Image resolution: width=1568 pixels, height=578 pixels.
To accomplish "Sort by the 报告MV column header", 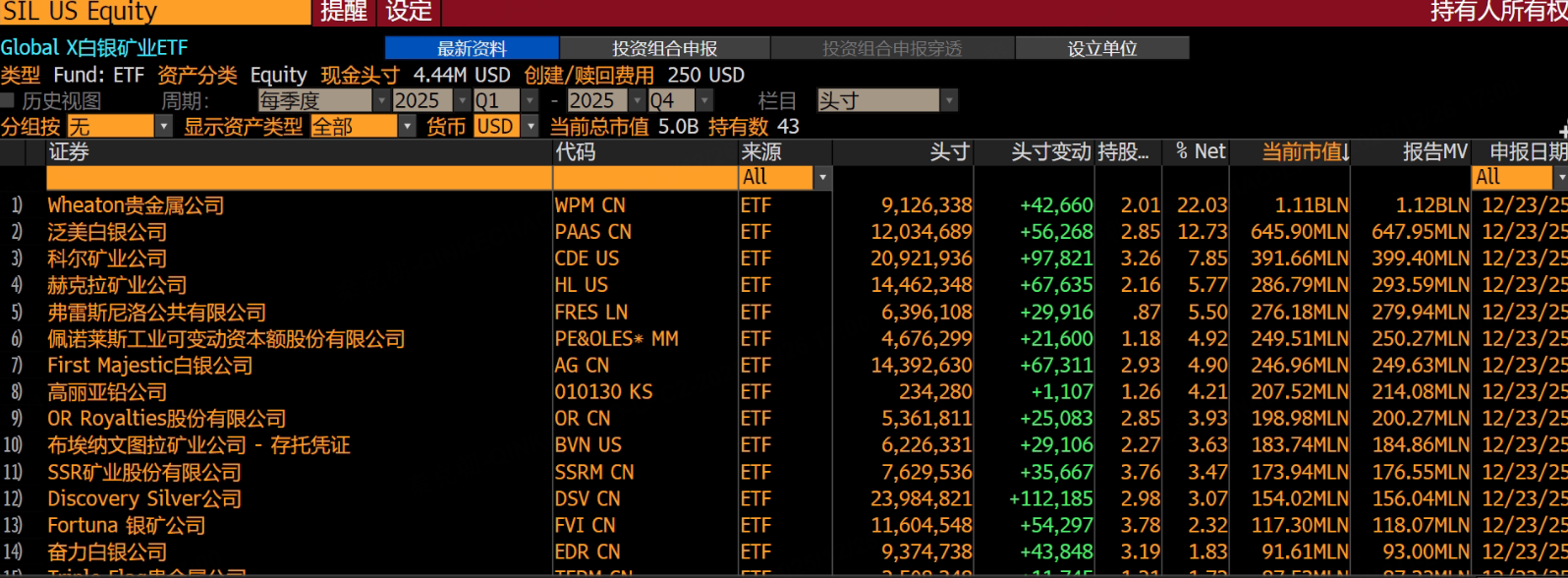I will (1411, 152).
